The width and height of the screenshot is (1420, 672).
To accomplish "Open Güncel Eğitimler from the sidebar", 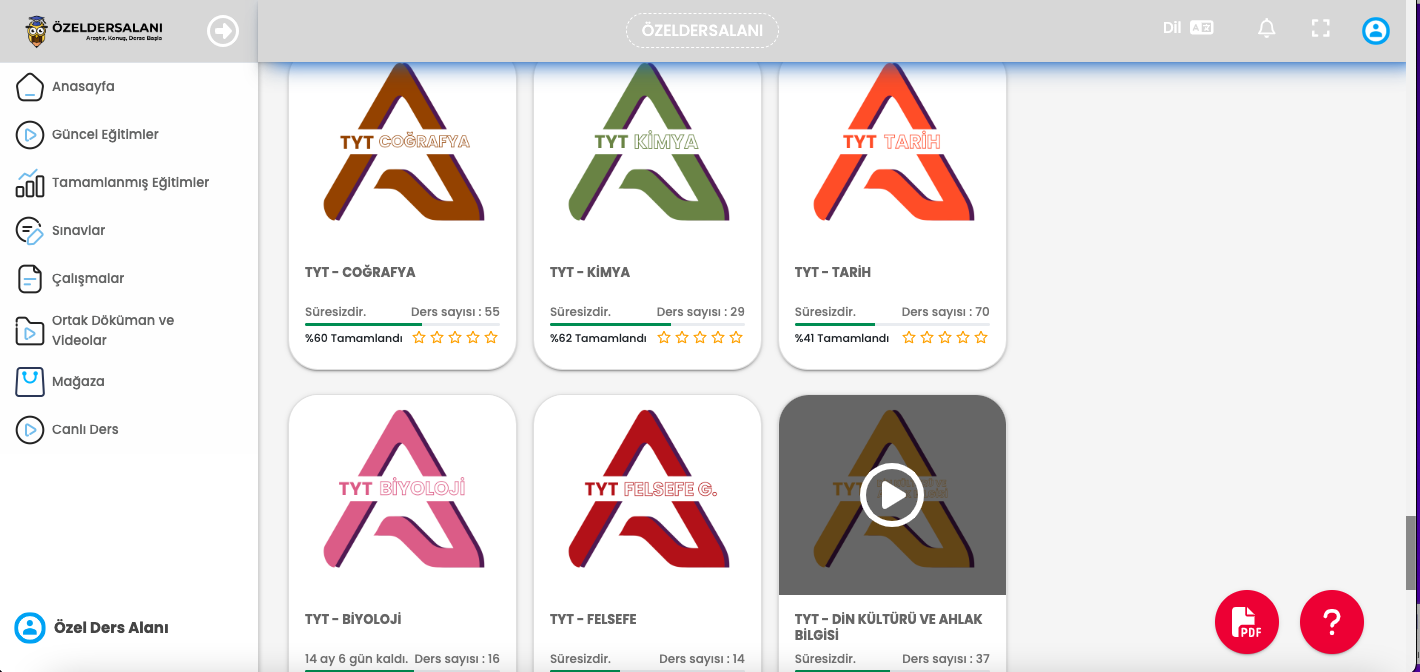I will pyautogui.click(x=105, y=135).
